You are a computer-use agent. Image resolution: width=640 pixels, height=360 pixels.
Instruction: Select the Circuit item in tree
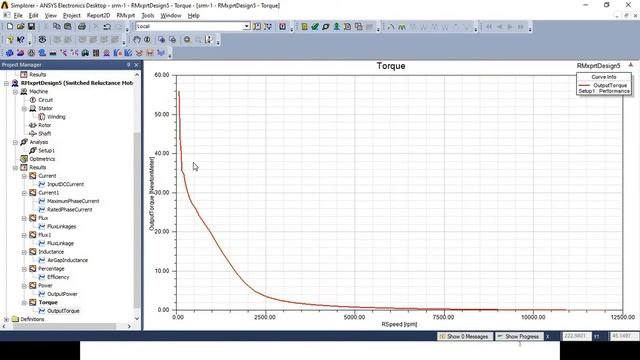click(45, 100)
